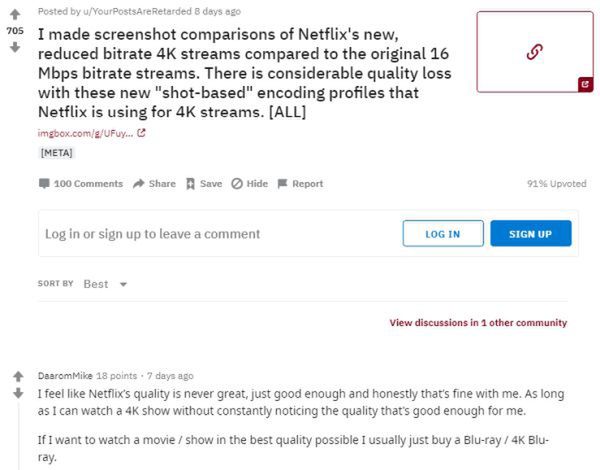Click the 100 Comments speech bubble icon
The height and width of the screenshot is (470, 600).
click(43, 184)
